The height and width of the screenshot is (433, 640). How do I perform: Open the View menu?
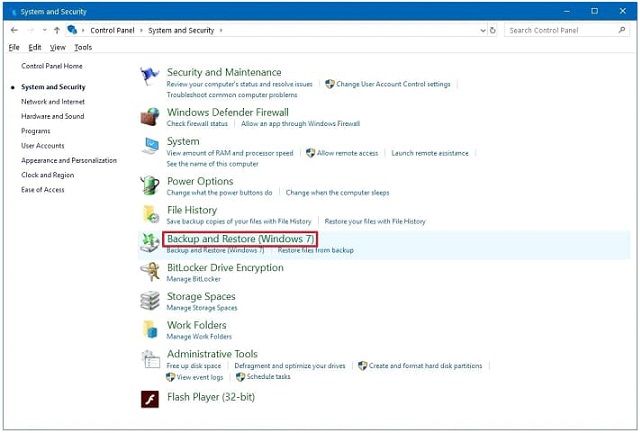(58, 47)
